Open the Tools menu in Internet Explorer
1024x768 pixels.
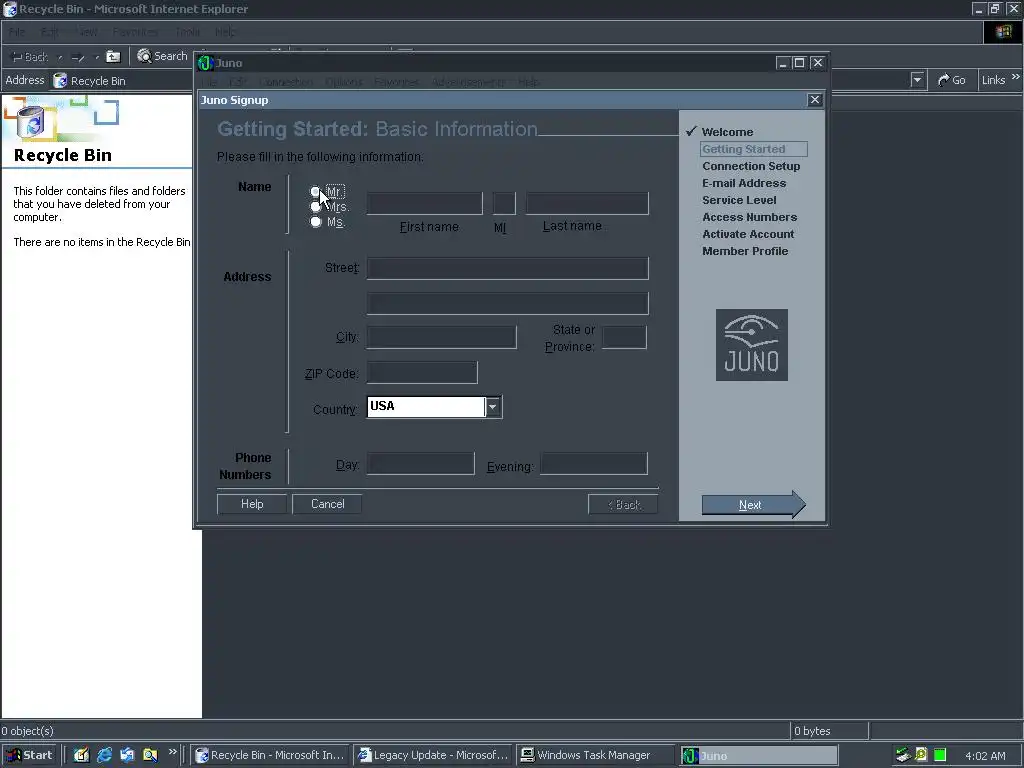(x=187, y=32)
